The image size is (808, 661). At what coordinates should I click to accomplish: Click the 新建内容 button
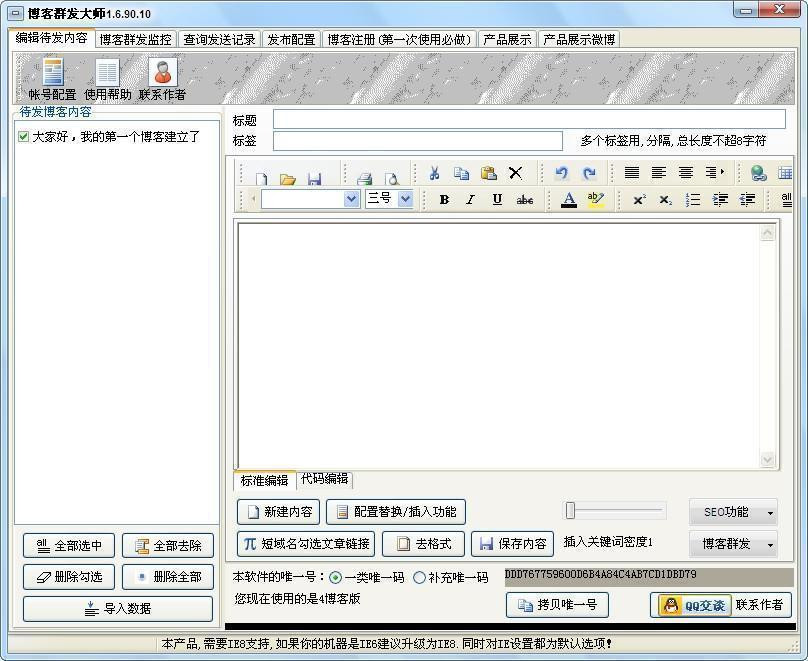pos(277,512)
